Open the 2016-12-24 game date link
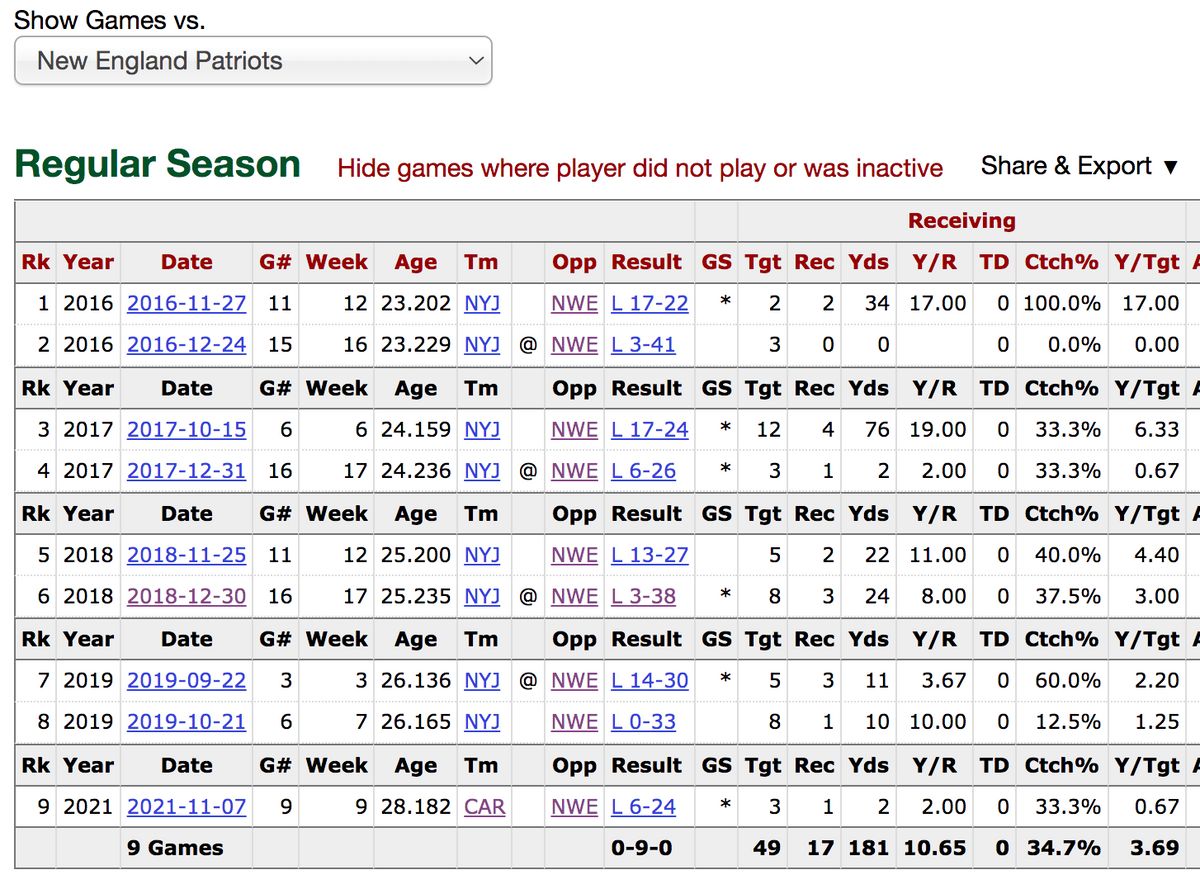This screenshot has width=1200, height=880. click(186, 345)
